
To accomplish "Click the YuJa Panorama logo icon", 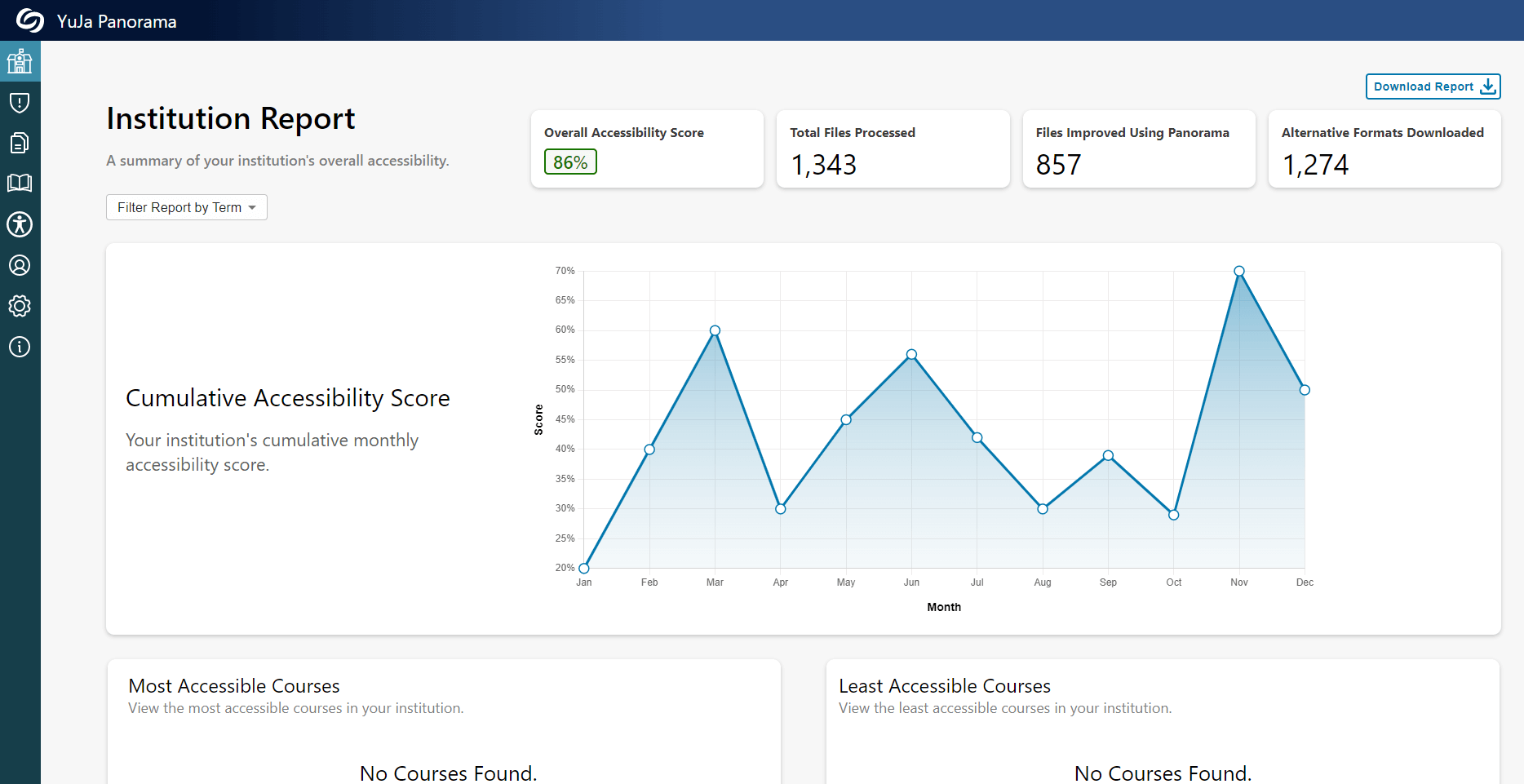I will tap(29, 20).
